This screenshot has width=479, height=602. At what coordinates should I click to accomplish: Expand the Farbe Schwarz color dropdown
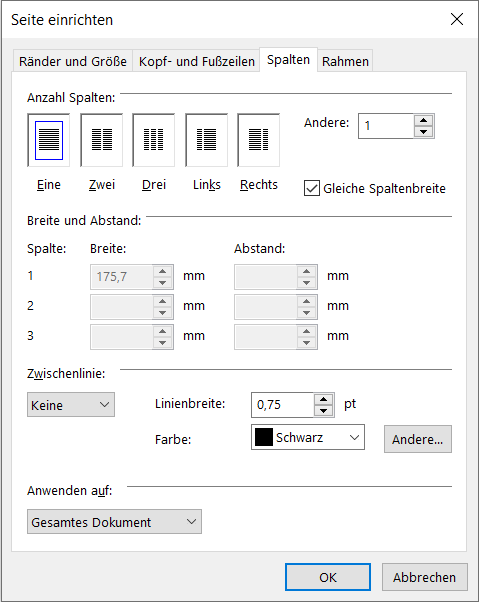308,437
